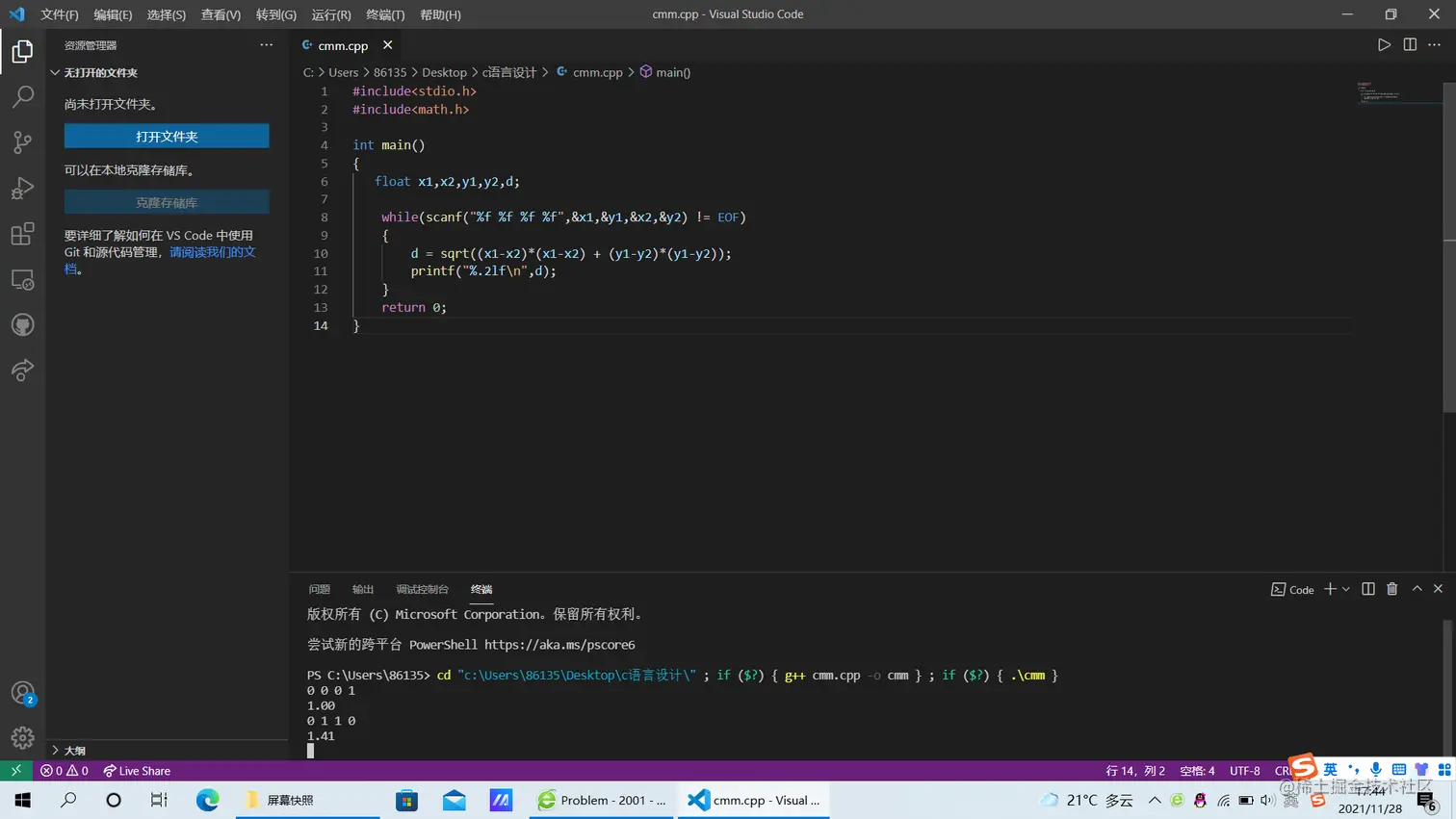Open the 终端(T) menu

pyautogui.click(x=385, y=14)
